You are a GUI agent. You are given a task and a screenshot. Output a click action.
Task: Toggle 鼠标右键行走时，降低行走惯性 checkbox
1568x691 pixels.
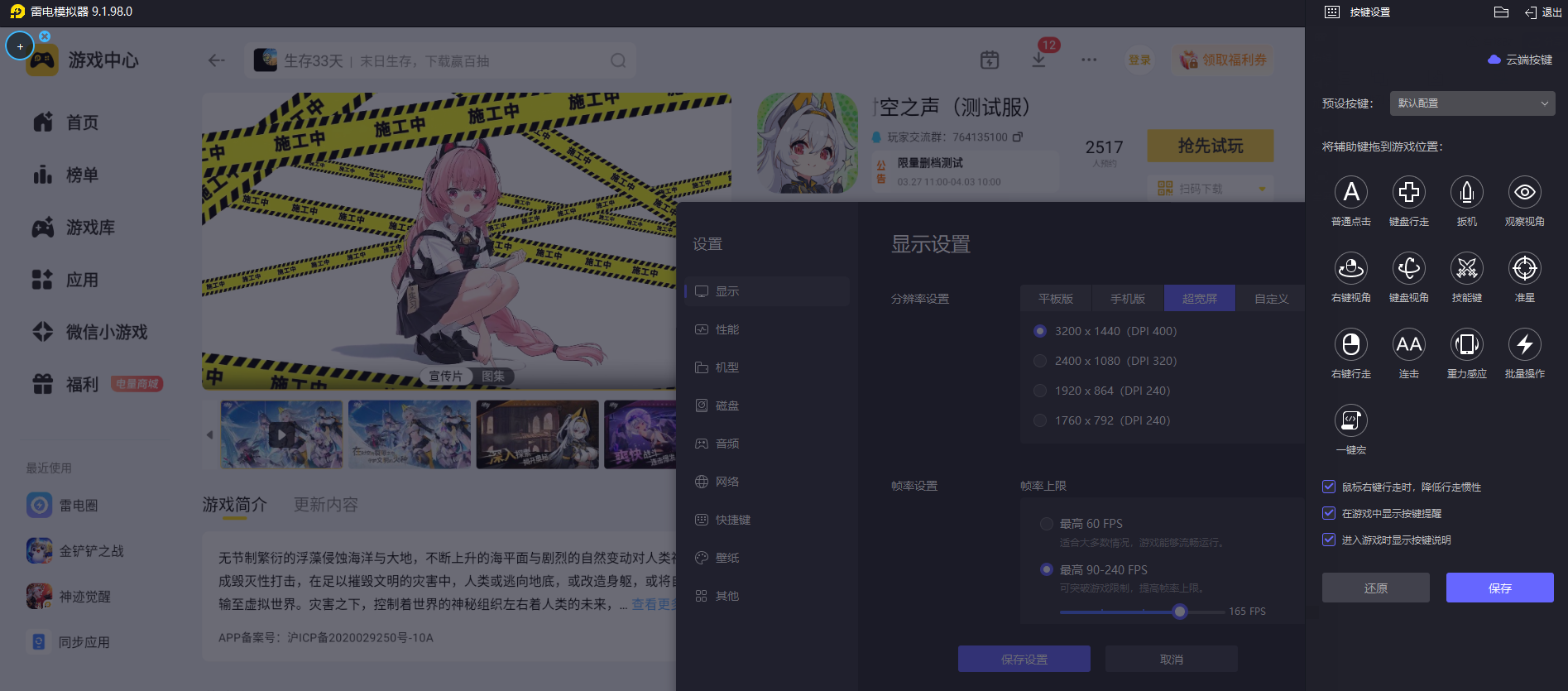click(x=1329, y=487)
